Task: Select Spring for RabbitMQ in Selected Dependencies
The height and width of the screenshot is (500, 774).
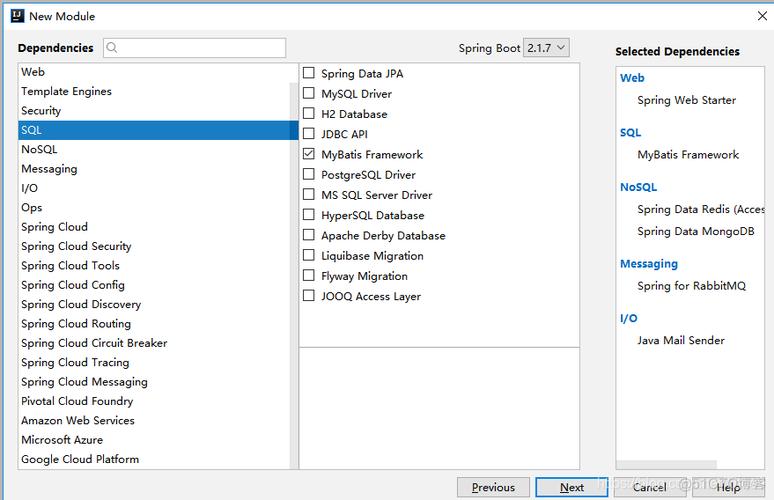Action: pyautogui.click(x=691, y=286)
